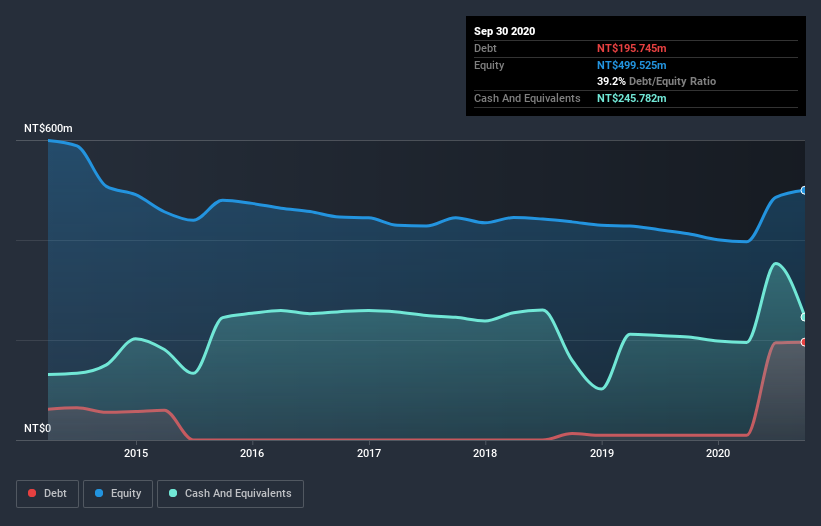The height and width of the screenshot is (526, 821).
Task: Click the red Debt legend dot
Action: point(32,493)
